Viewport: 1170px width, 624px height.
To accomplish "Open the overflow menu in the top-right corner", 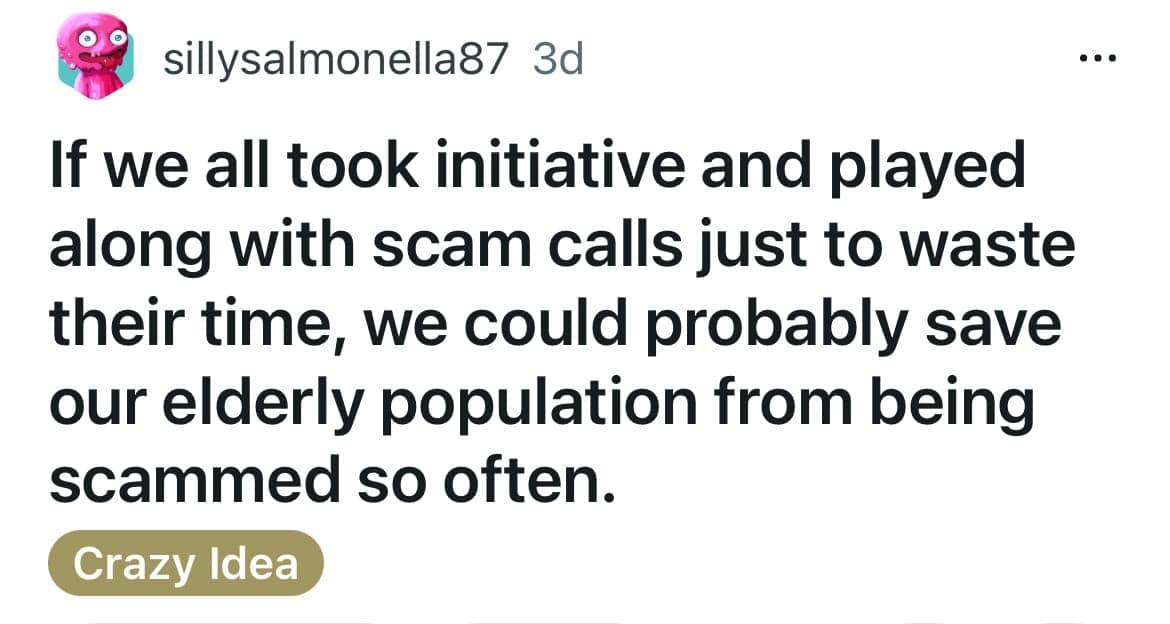I will click(x=1098, y=57).
